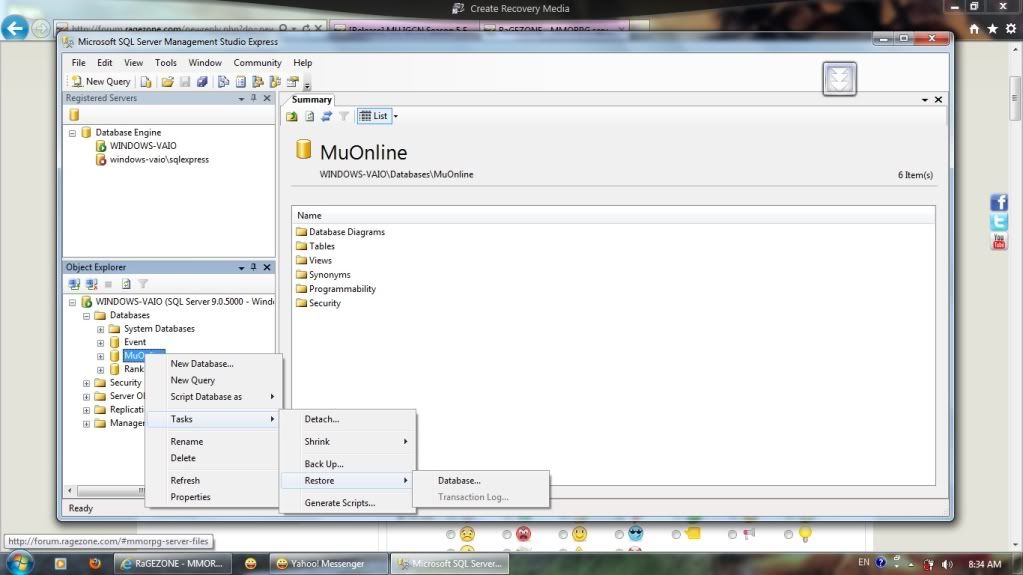Click the Open File folder icon in toolbar

pyautogui.click(x=168, y=82)
